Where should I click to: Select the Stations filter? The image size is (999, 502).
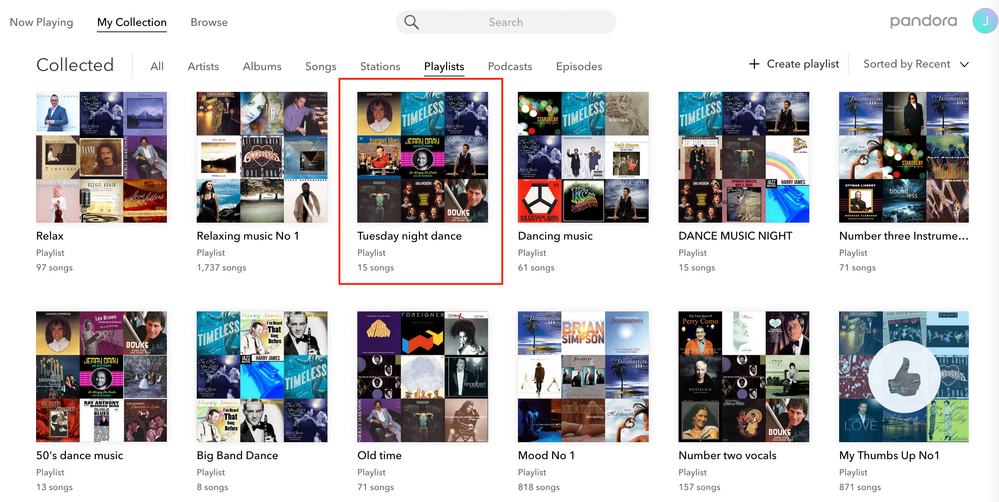click(380, 67)
